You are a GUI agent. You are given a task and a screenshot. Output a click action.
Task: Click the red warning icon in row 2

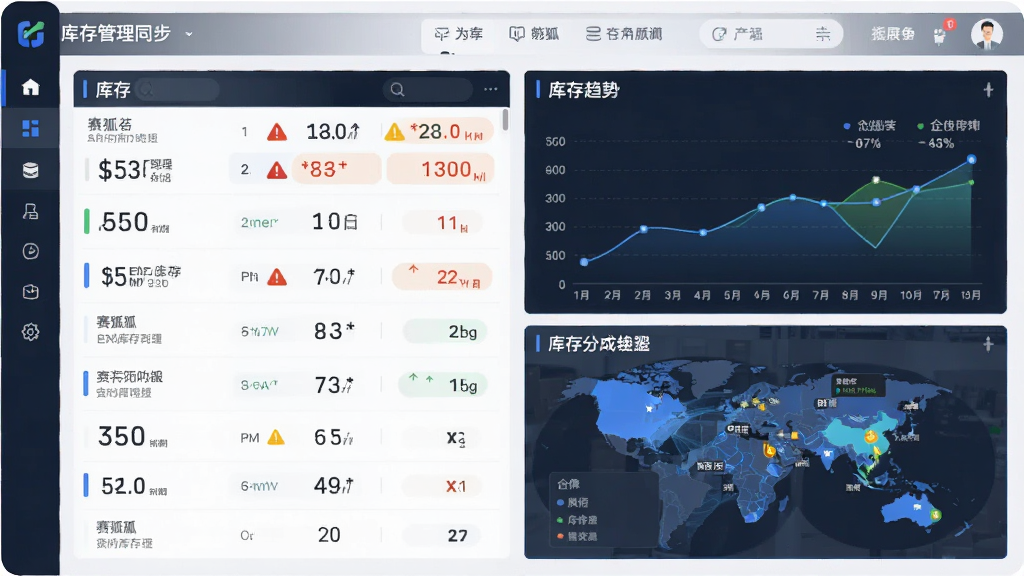coord(277,170)
